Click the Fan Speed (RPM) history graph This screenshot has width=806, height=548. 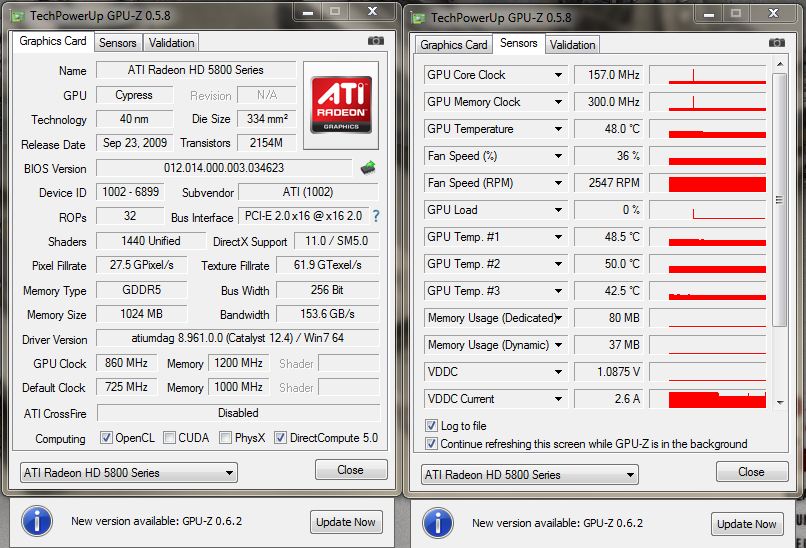pos(708,183)
